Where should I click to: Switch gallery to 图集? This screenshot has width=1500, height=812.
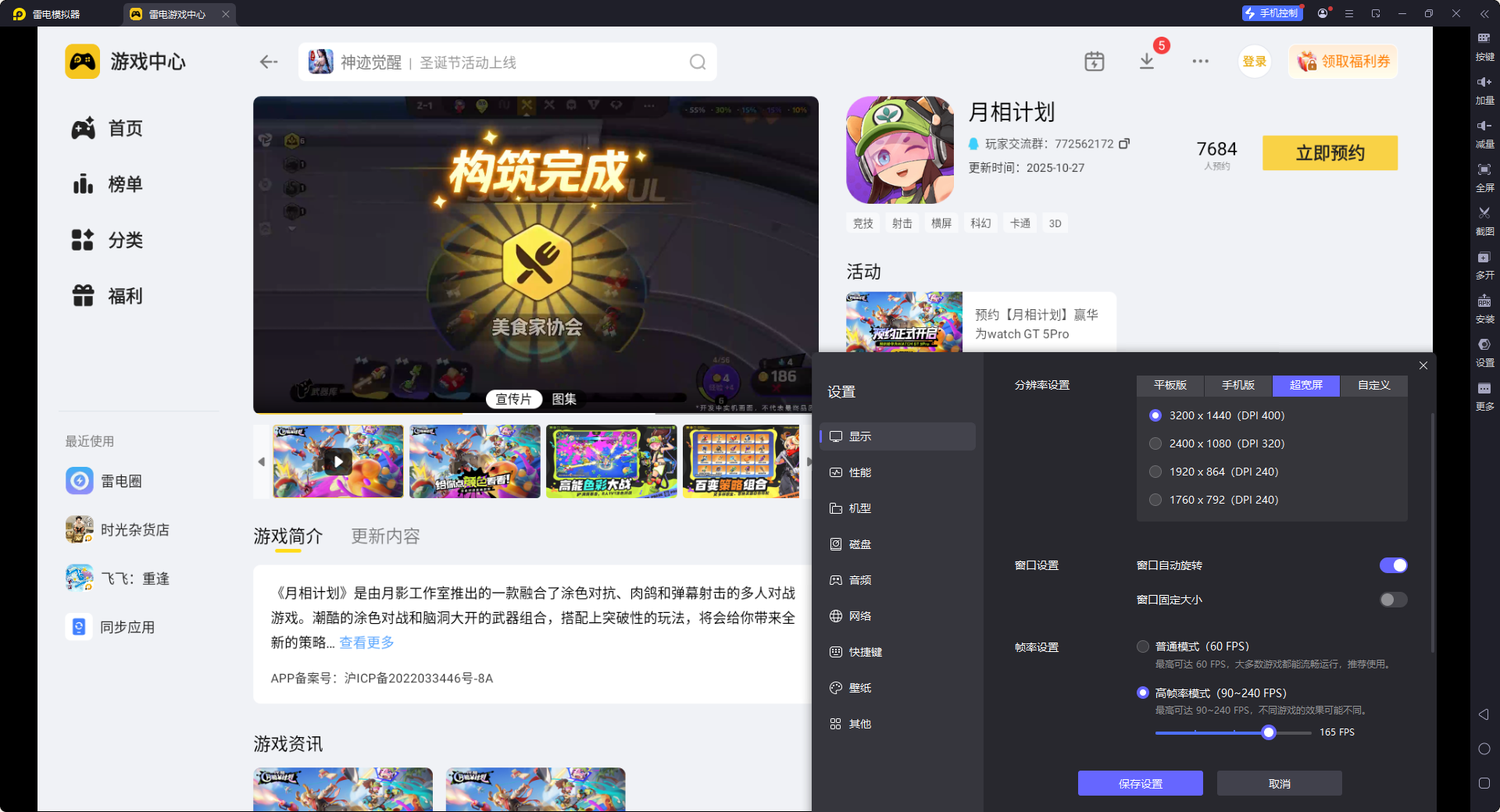point(564,399)
